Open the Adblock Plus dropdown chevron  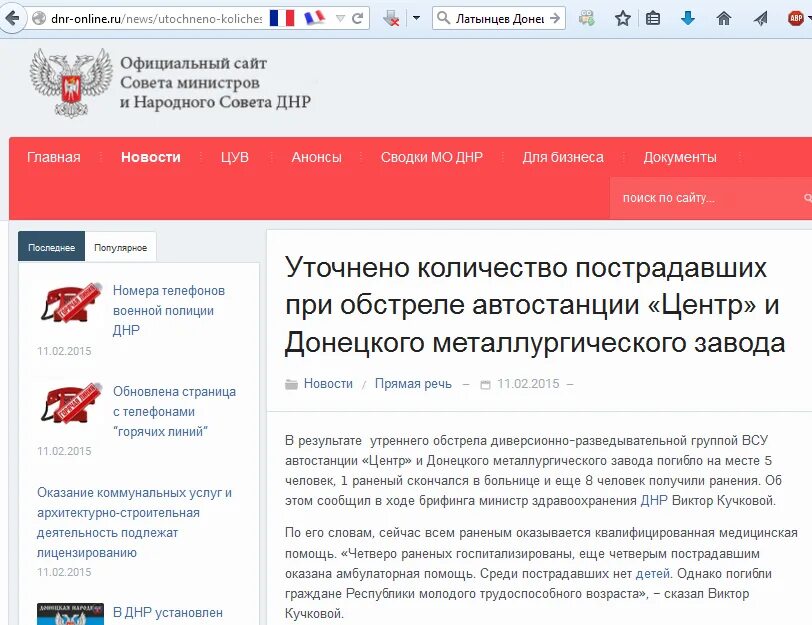(x=809, y=18)
